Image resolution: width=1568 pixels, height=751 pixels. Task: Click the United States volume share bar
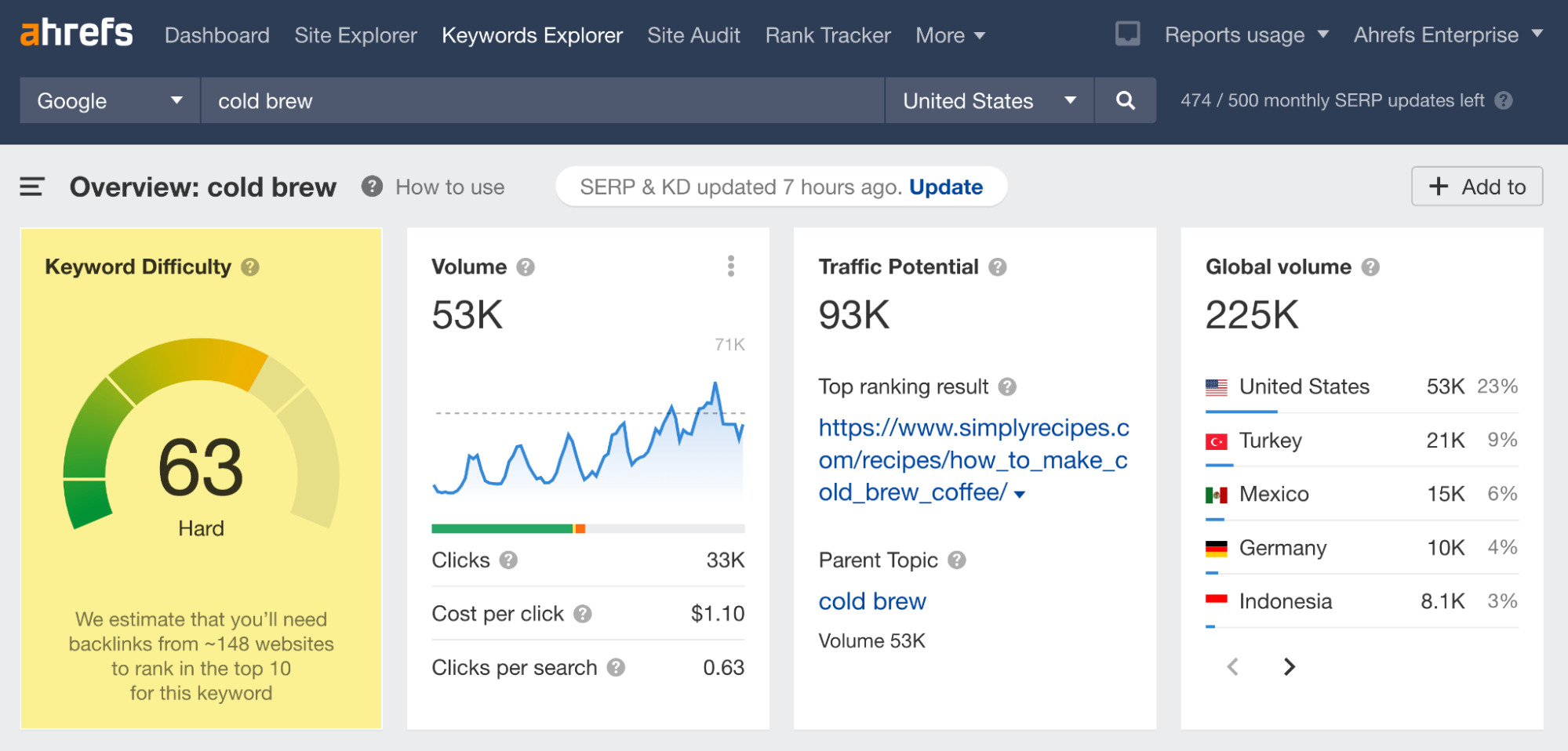click(1241, 412)
